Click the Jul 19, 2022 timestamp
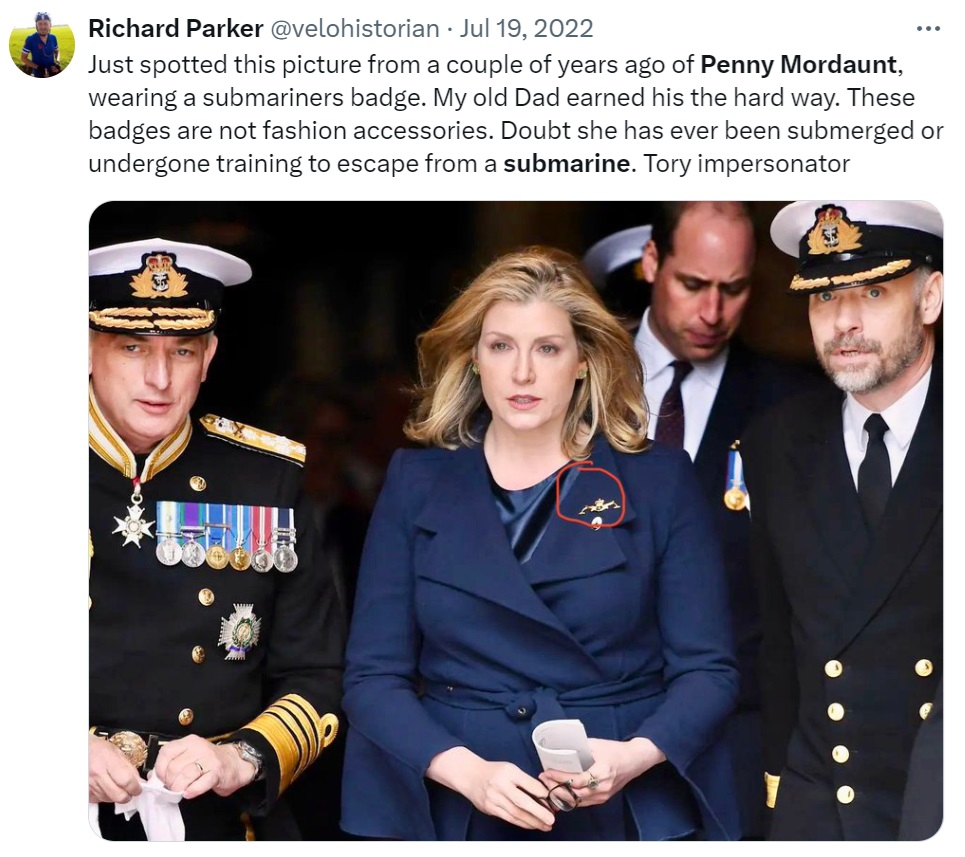The height and width of the screenshot is (857, 965). click(x=526, y=28)
